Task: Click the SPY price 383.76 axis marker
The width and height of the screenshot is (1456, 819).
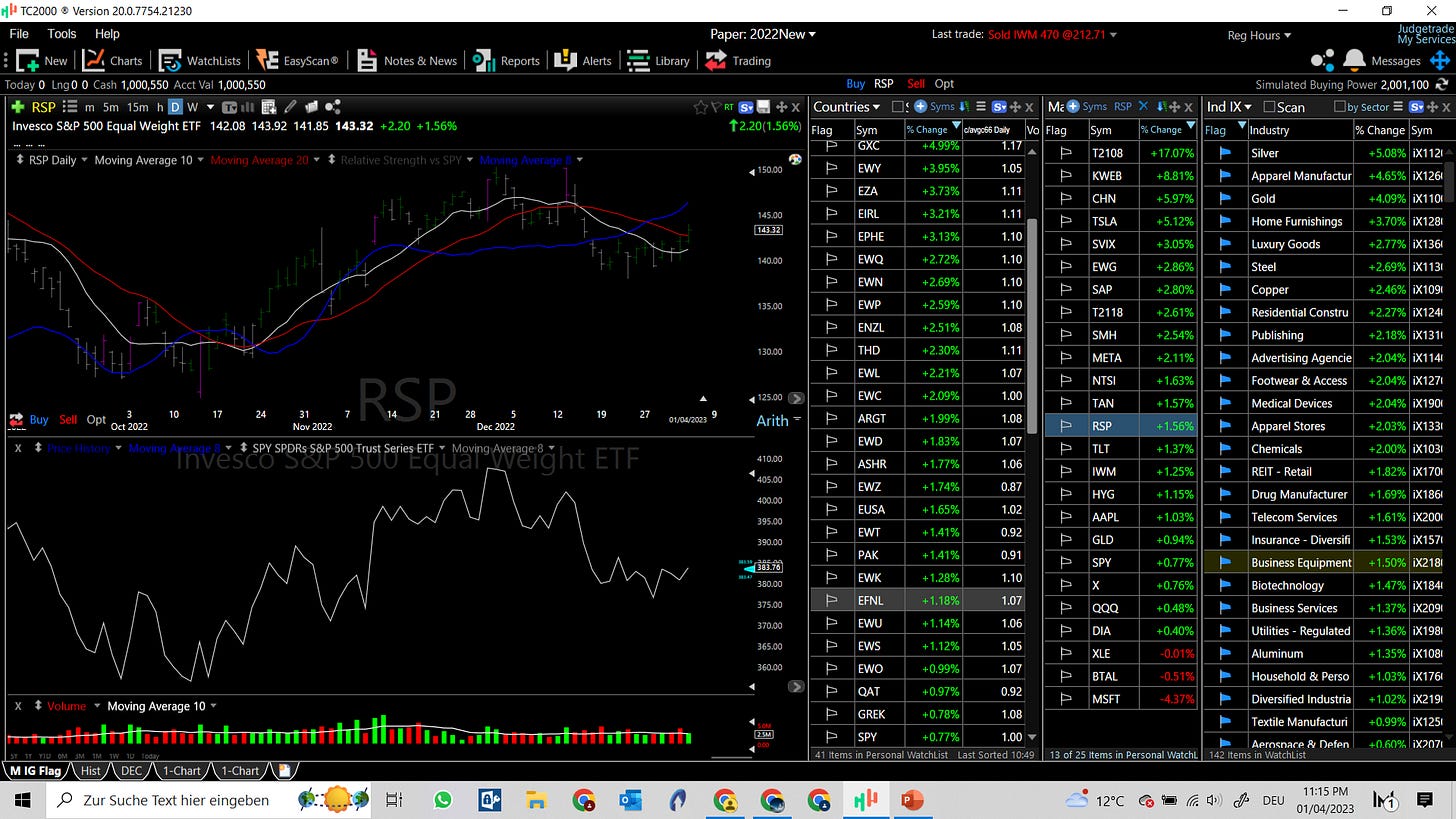Action: tap(770, 567)
